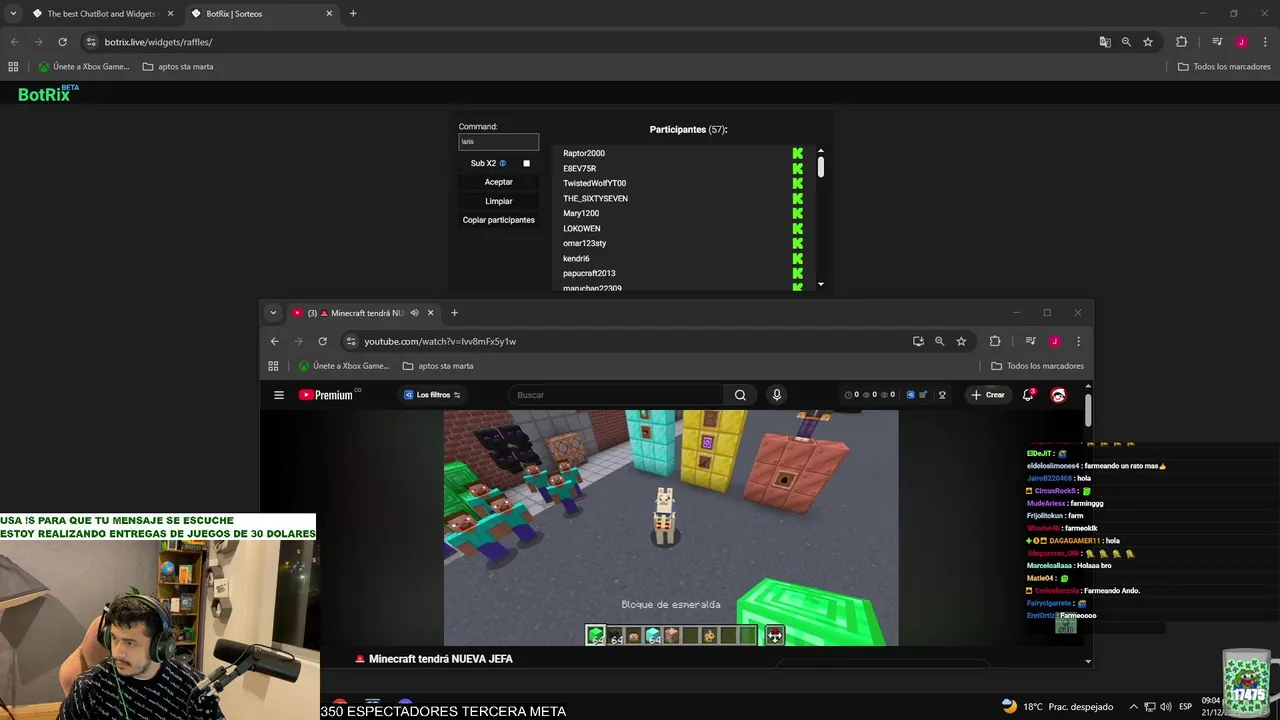1280x720 pixels.
Task: Bookmark the botrix.live page with star
Action: click(x=1148, y=42)
